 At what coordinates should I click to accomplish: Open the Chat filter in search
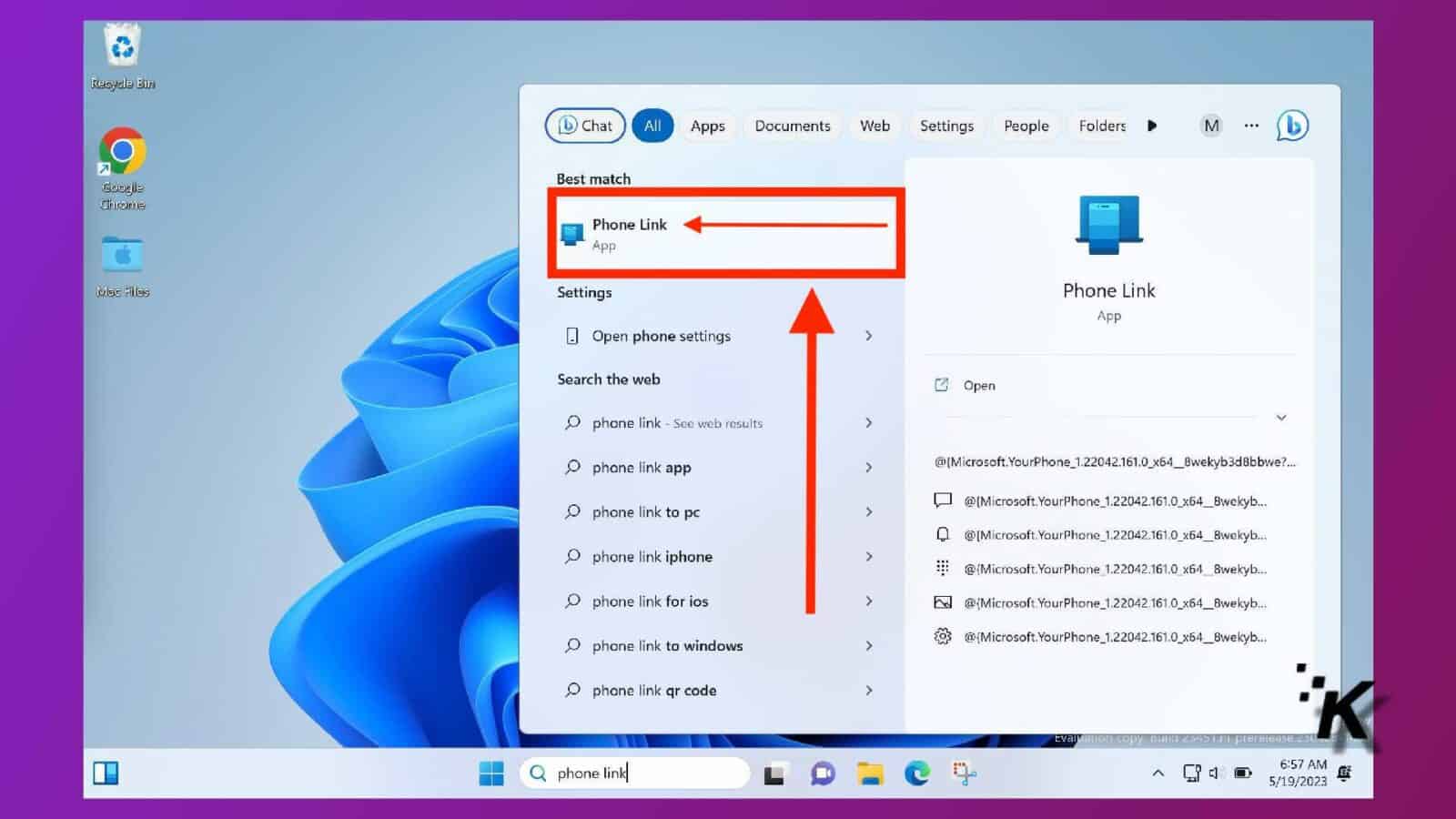click(584, 126)
